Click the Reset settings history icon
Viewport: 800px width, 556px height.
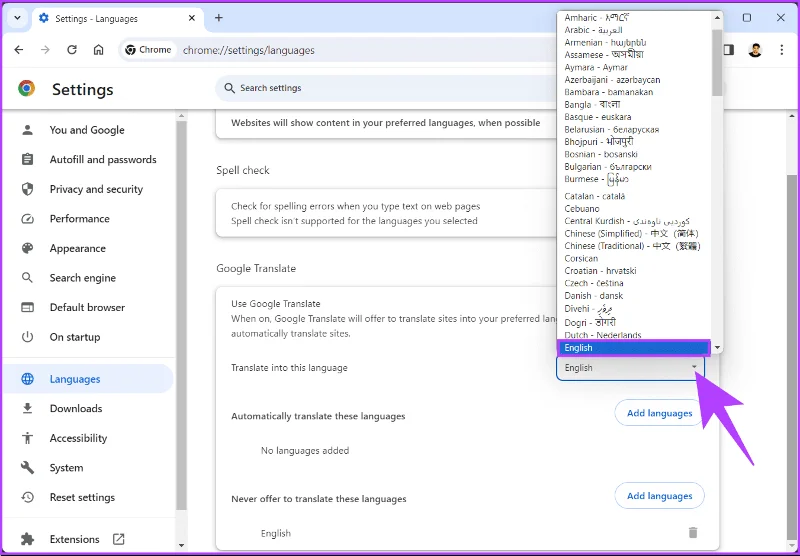(x=28, y=497)
